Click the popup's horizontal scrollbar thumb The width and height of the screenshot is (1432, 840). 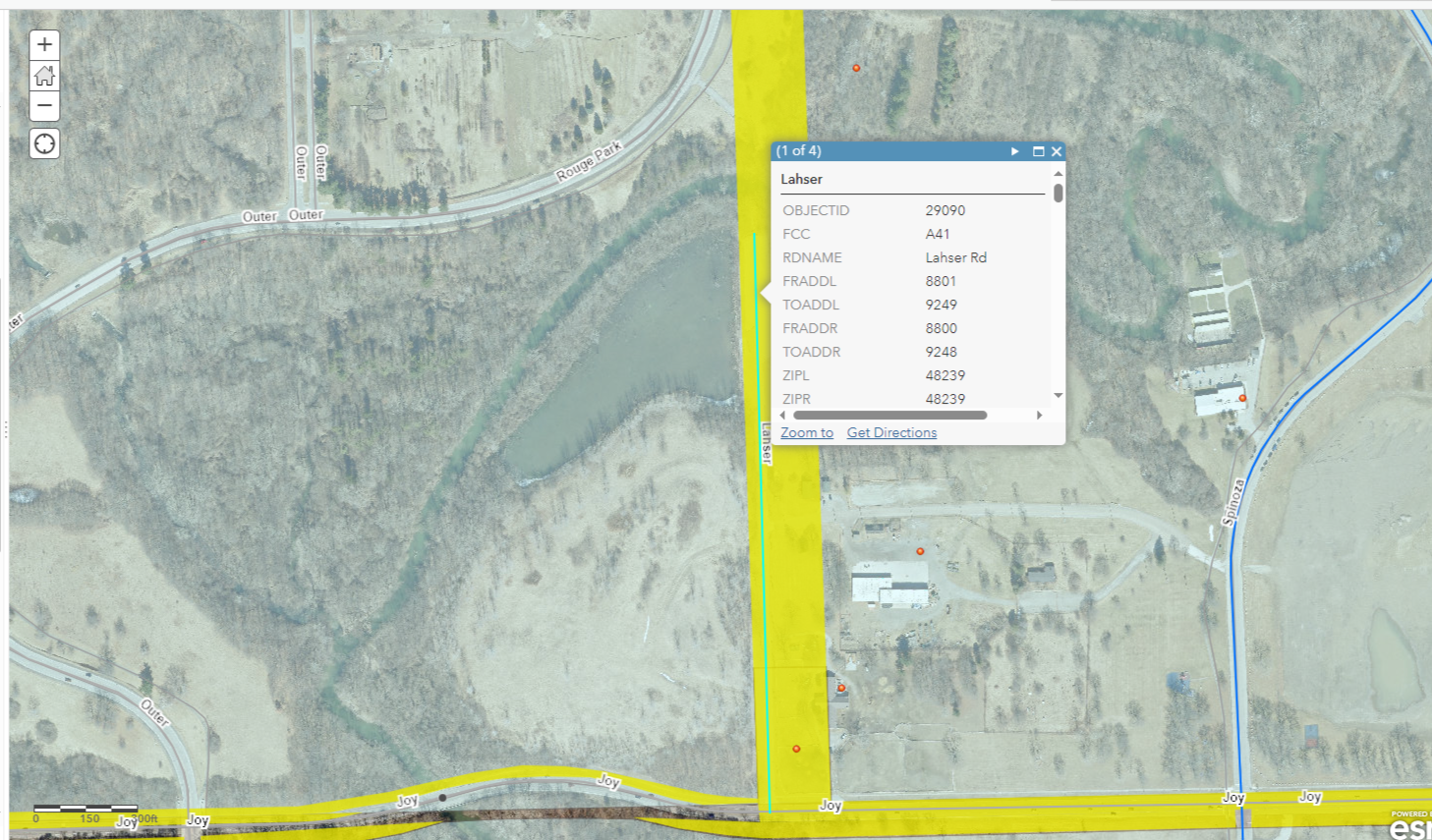pos(889,416)
